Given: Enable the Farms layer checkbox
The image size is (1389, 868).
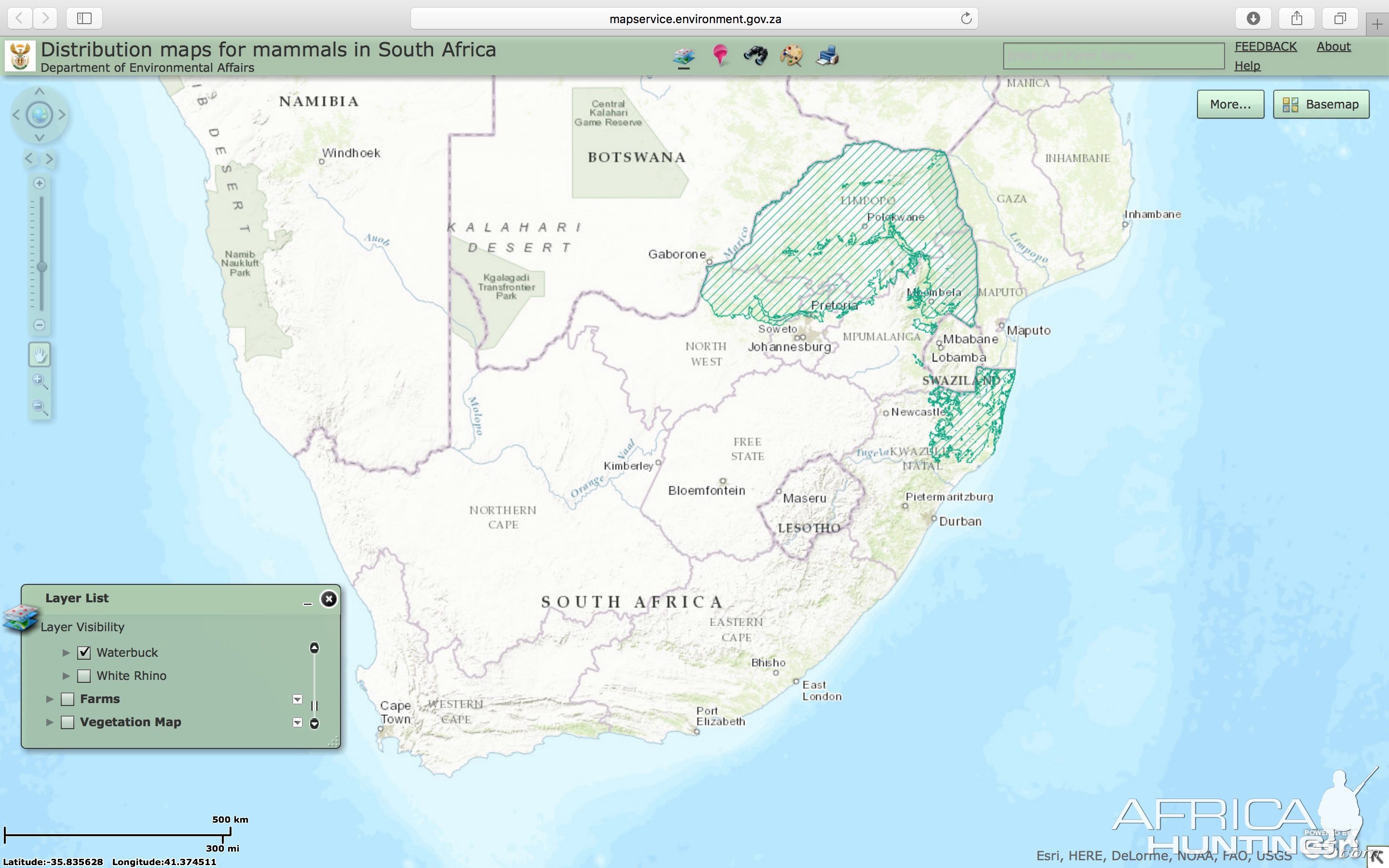Looking at the screenshot, I should point(68,698).
